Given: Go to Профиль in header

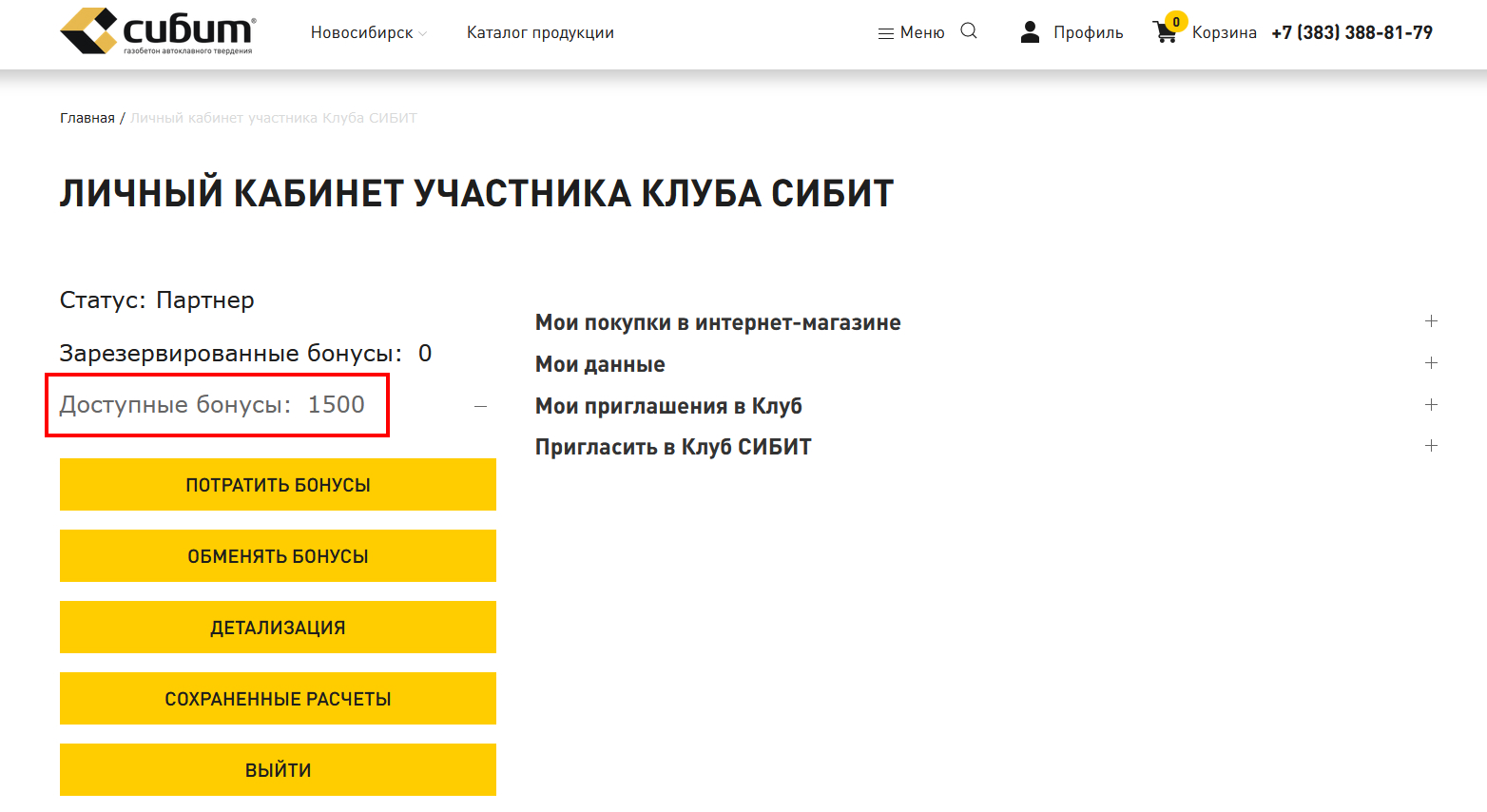Looking at the screenshot, I should [x=1089, y=33].
